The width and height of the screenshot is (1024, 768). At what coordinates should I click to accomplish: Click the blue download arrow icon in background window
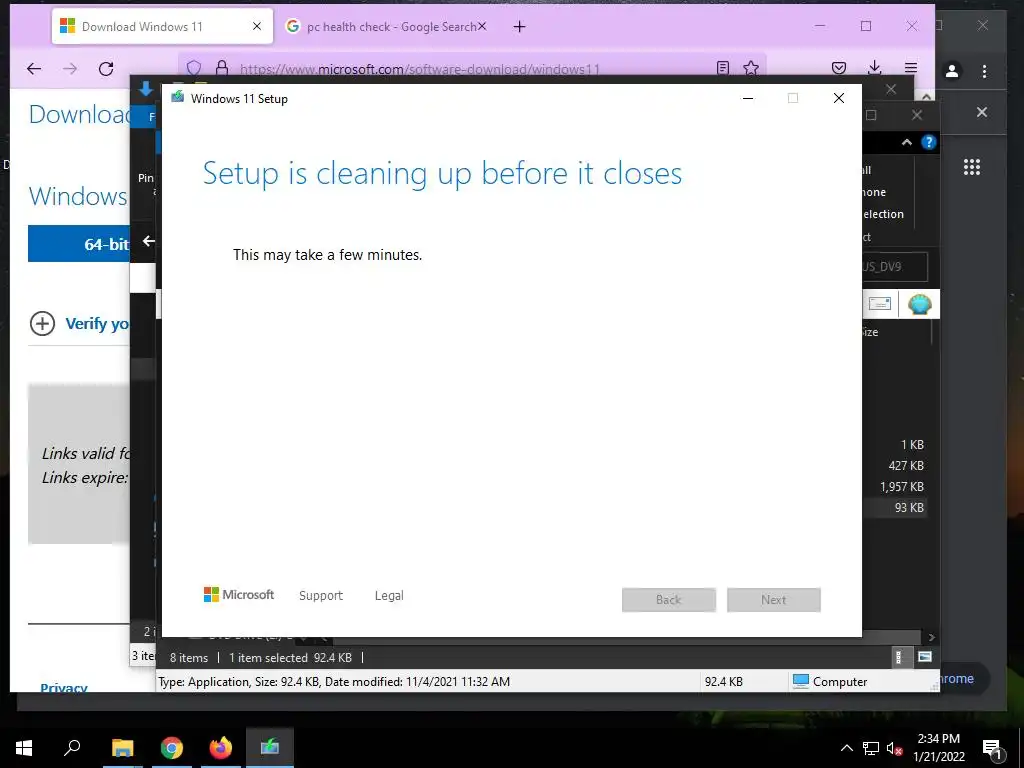146,89
